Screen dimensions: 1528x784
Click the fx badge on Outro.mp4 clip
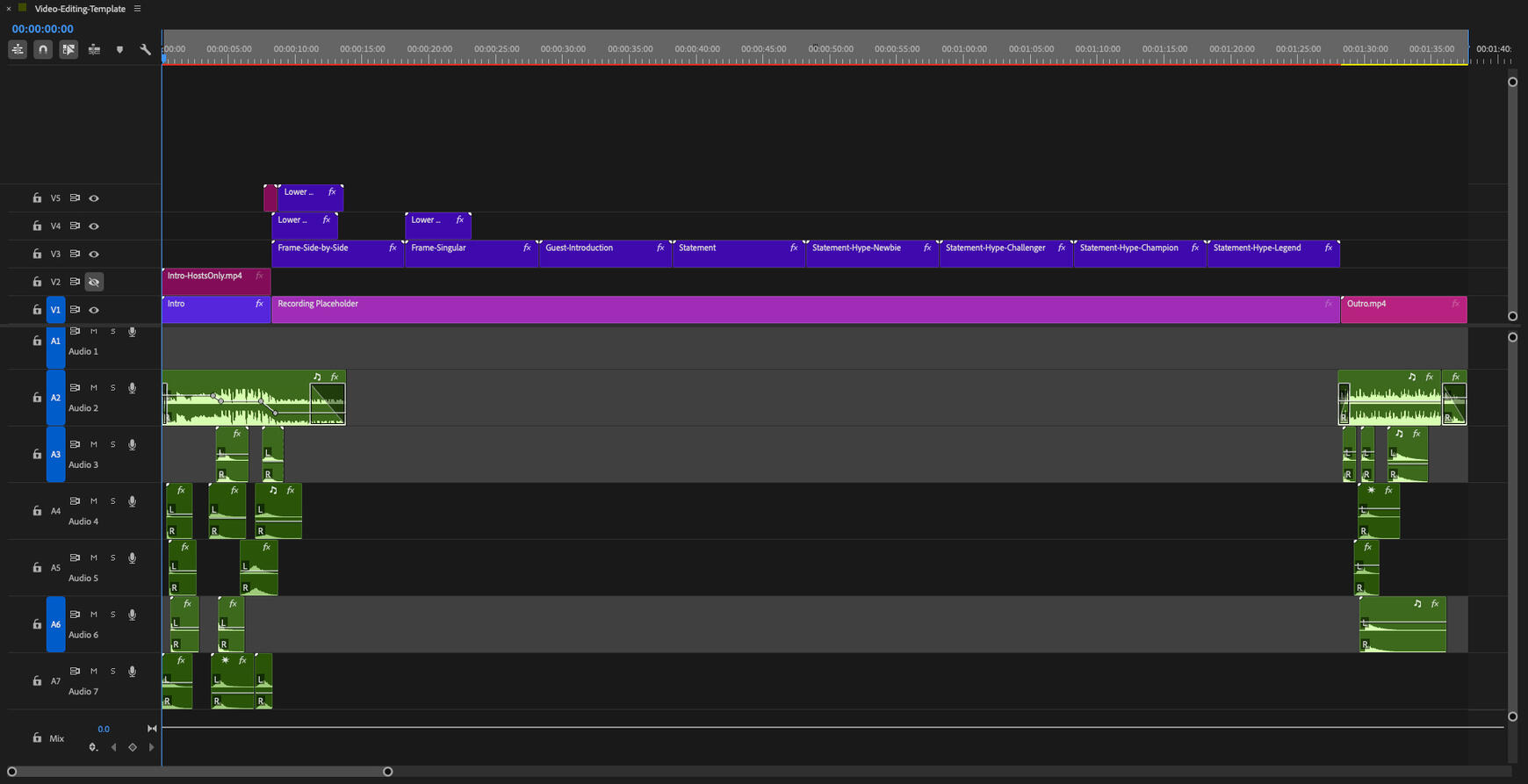[1455, 304]
